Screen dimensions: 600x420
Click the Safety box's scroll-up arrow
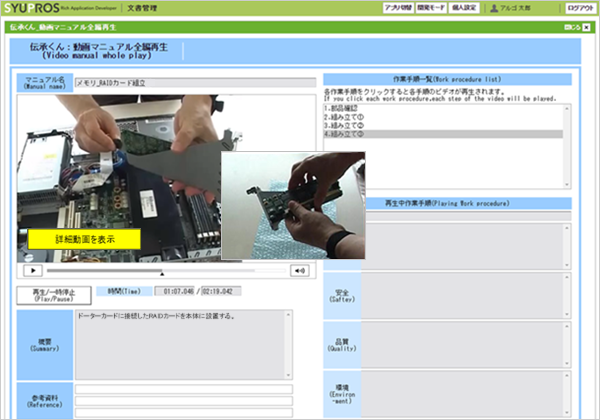(x=567, y=277)
